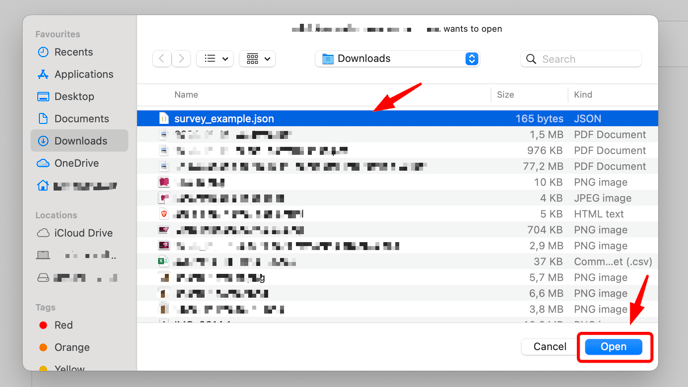Click the Desktop icon in sidebar
The width and height of the screenshot is (688, 387).
[x=43, y=97]
